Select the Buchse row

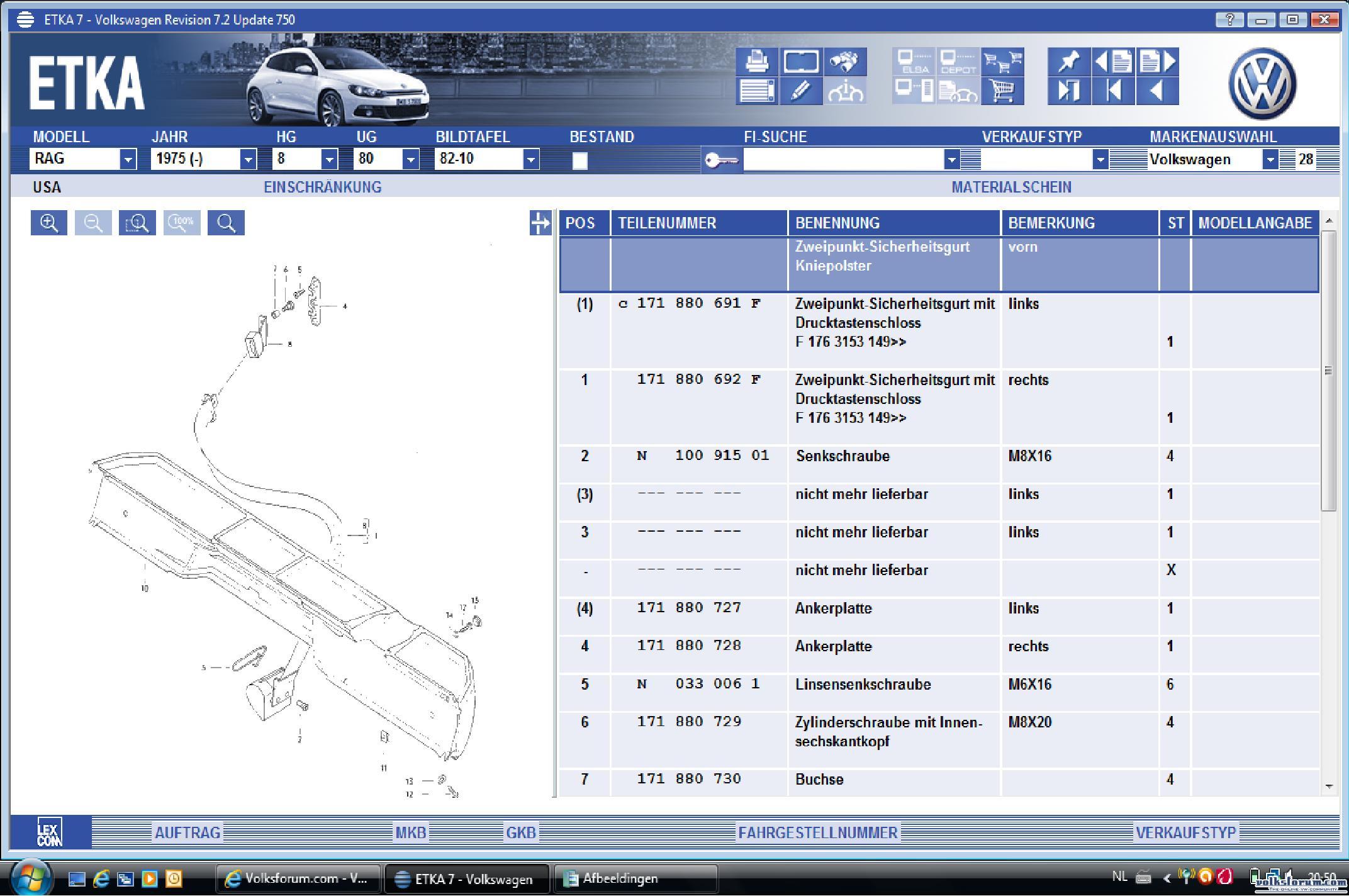pos(939,783)
